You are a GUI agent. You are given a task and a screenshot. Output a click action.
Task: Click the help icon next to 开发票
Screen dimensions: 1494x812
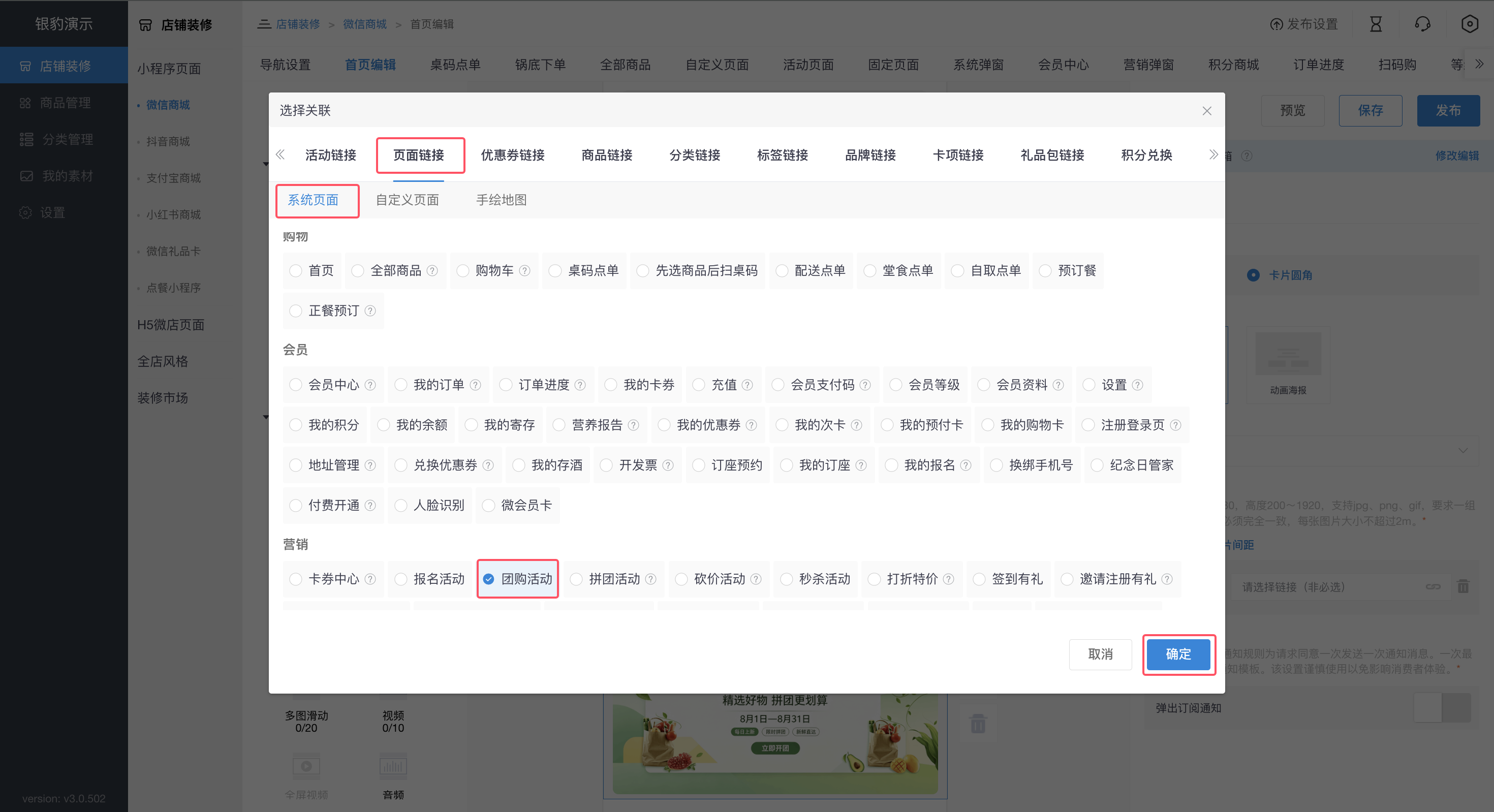click(668, 465)
